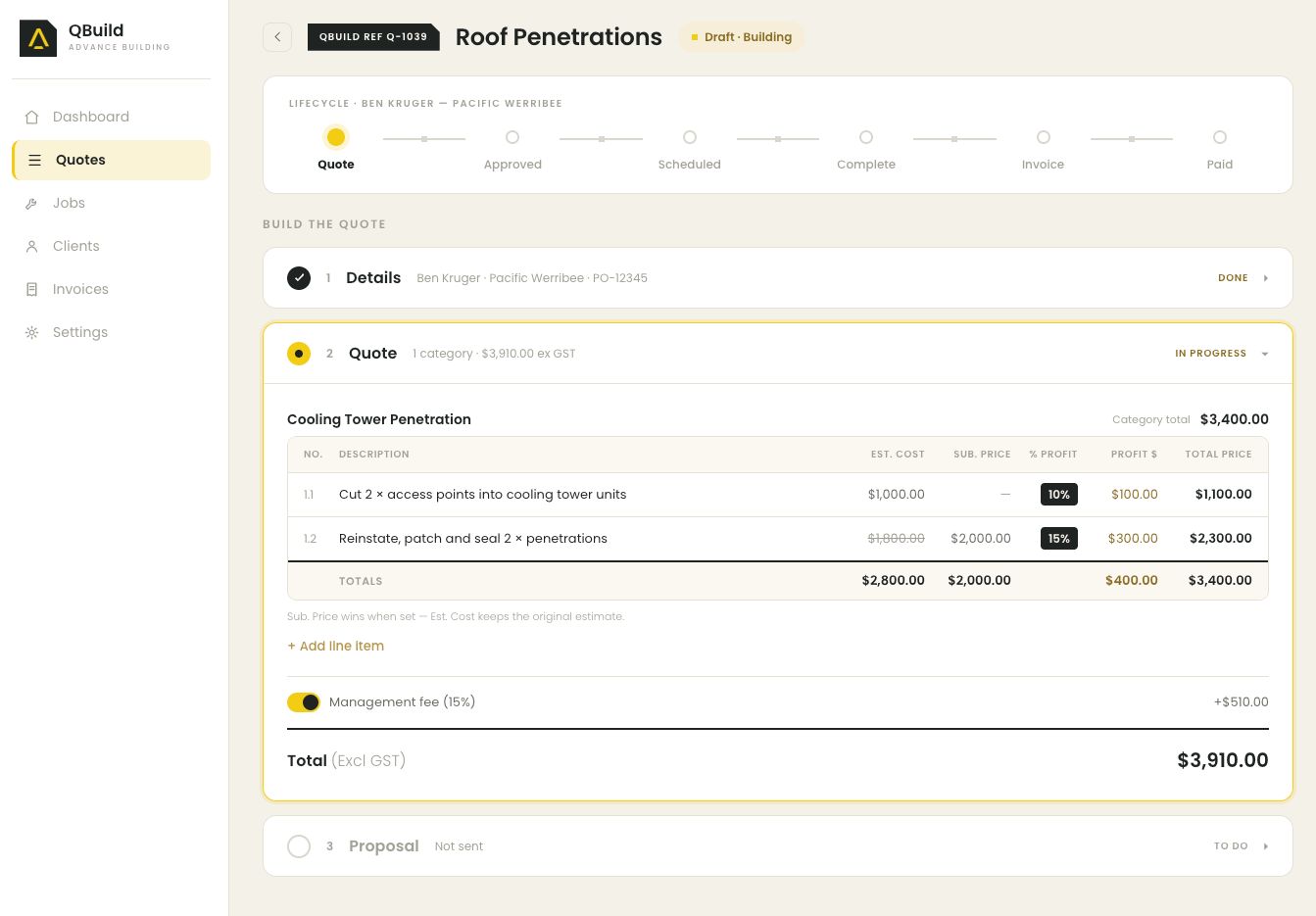
Task: Click the 15% profit badge
Action: tap(1059, 539)
